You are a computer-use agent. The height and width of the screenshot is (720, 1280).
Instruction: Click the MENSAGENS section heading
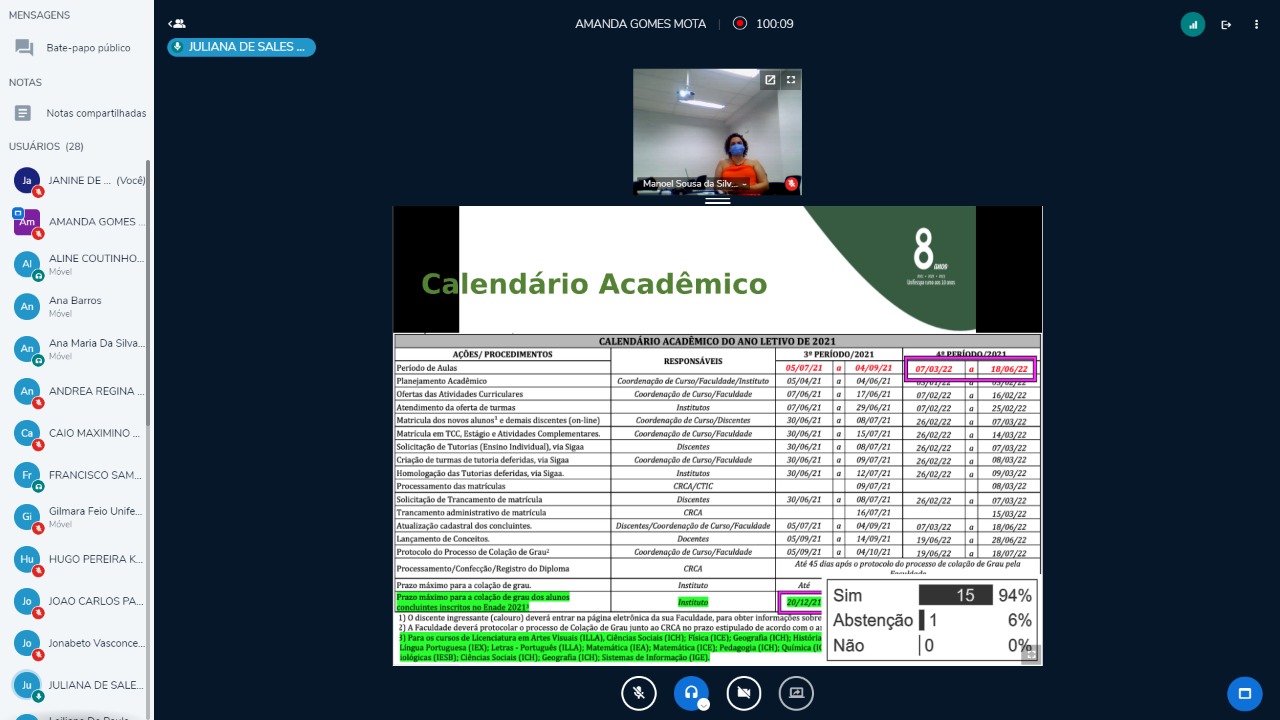[x=39, y=15]
